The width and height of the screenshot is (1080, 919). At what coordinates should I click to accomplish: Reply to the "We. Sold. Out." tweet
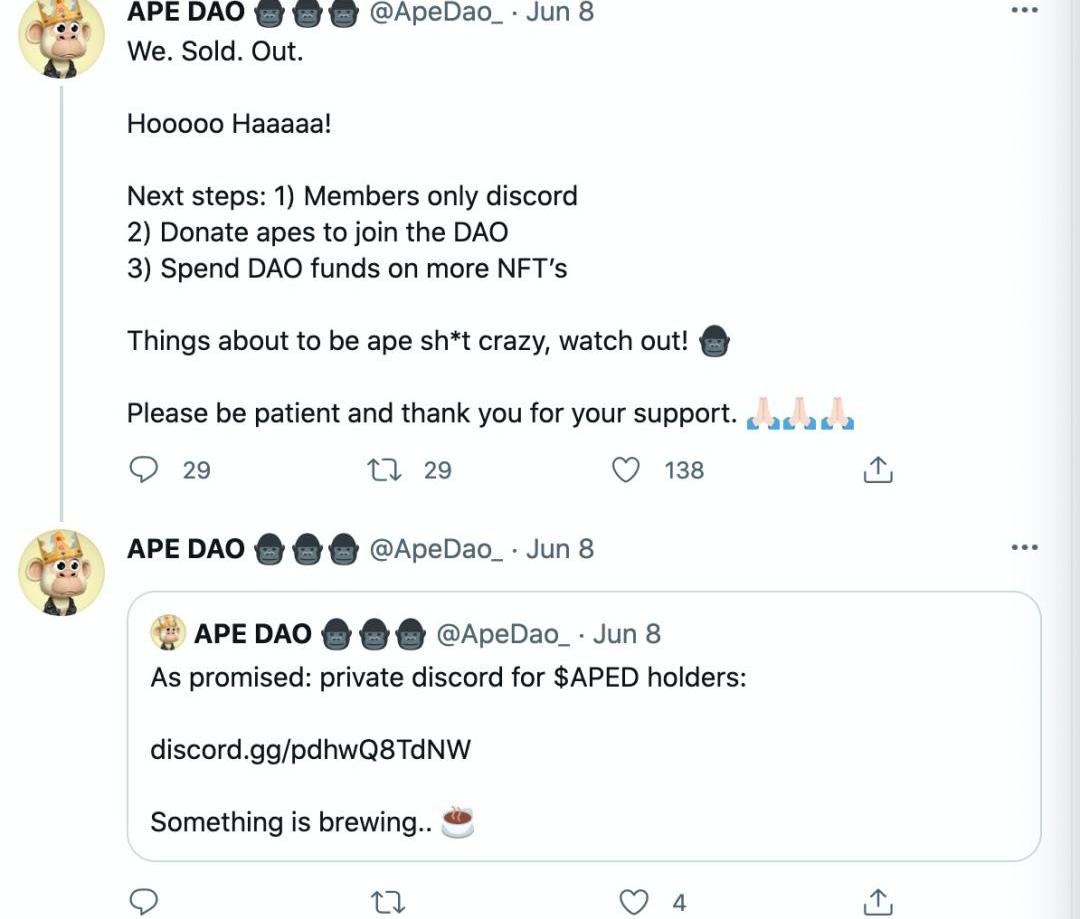click(x=145, y=469)
